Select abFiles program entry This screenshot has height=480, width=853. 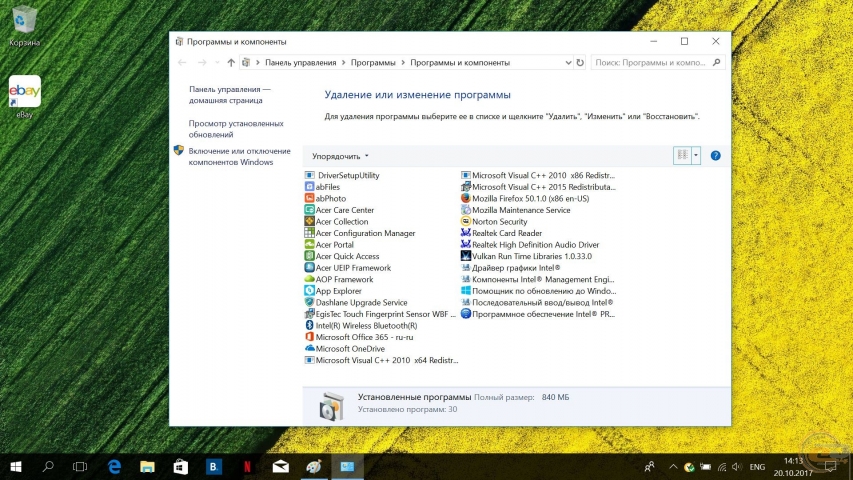tap(323, 187)
